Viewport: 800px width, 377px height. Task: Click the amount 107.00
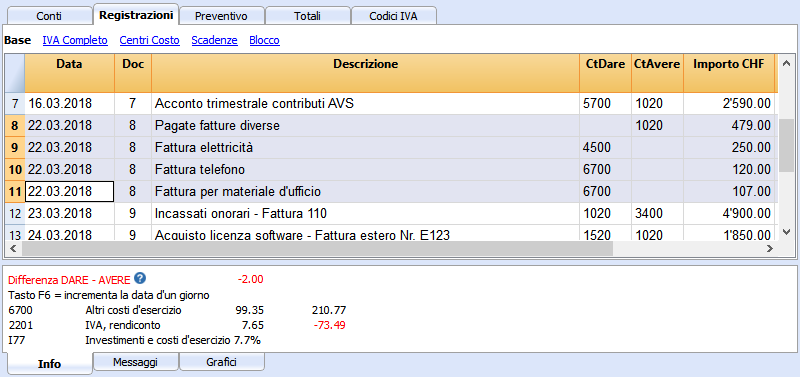[x=729, y=191]
